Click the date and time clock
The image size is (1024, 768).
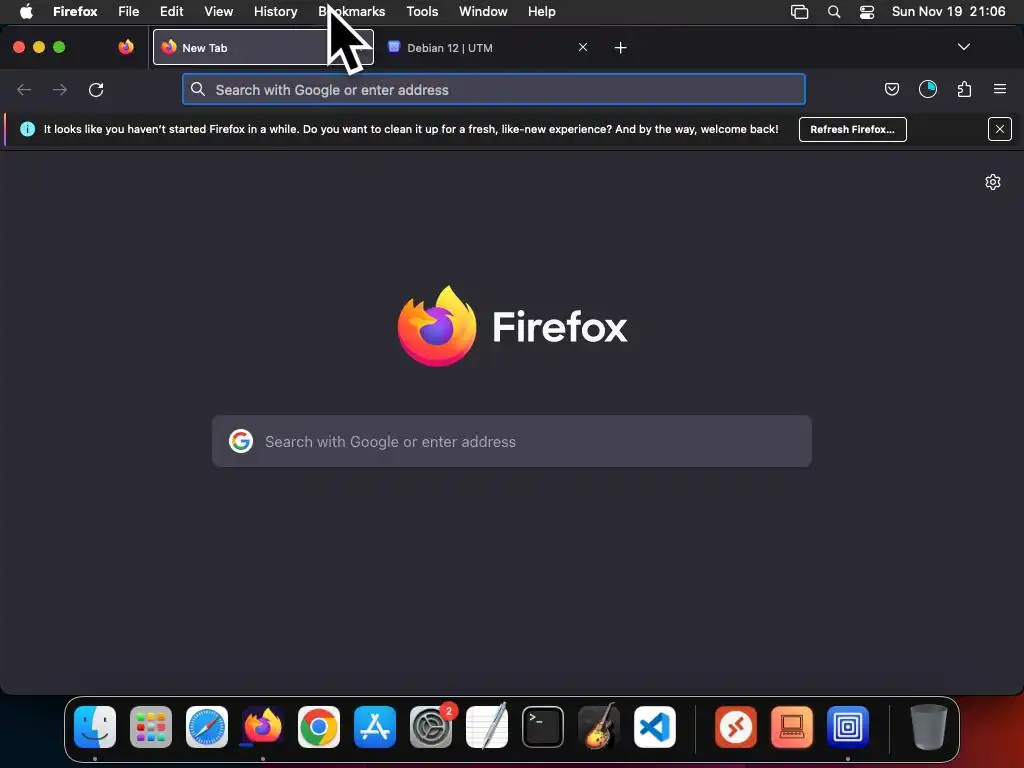948,12
